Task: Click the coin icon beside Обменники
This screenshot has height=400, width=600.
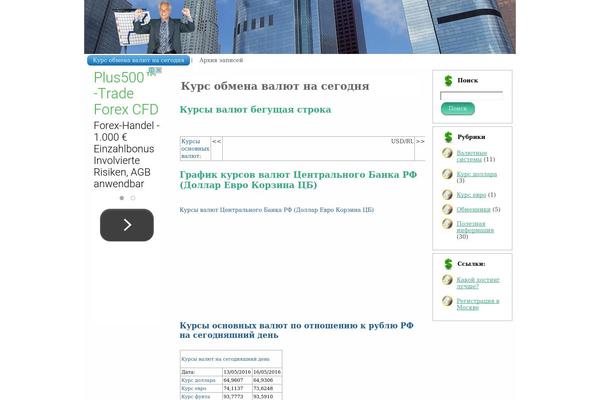Action: coord(447,209)
